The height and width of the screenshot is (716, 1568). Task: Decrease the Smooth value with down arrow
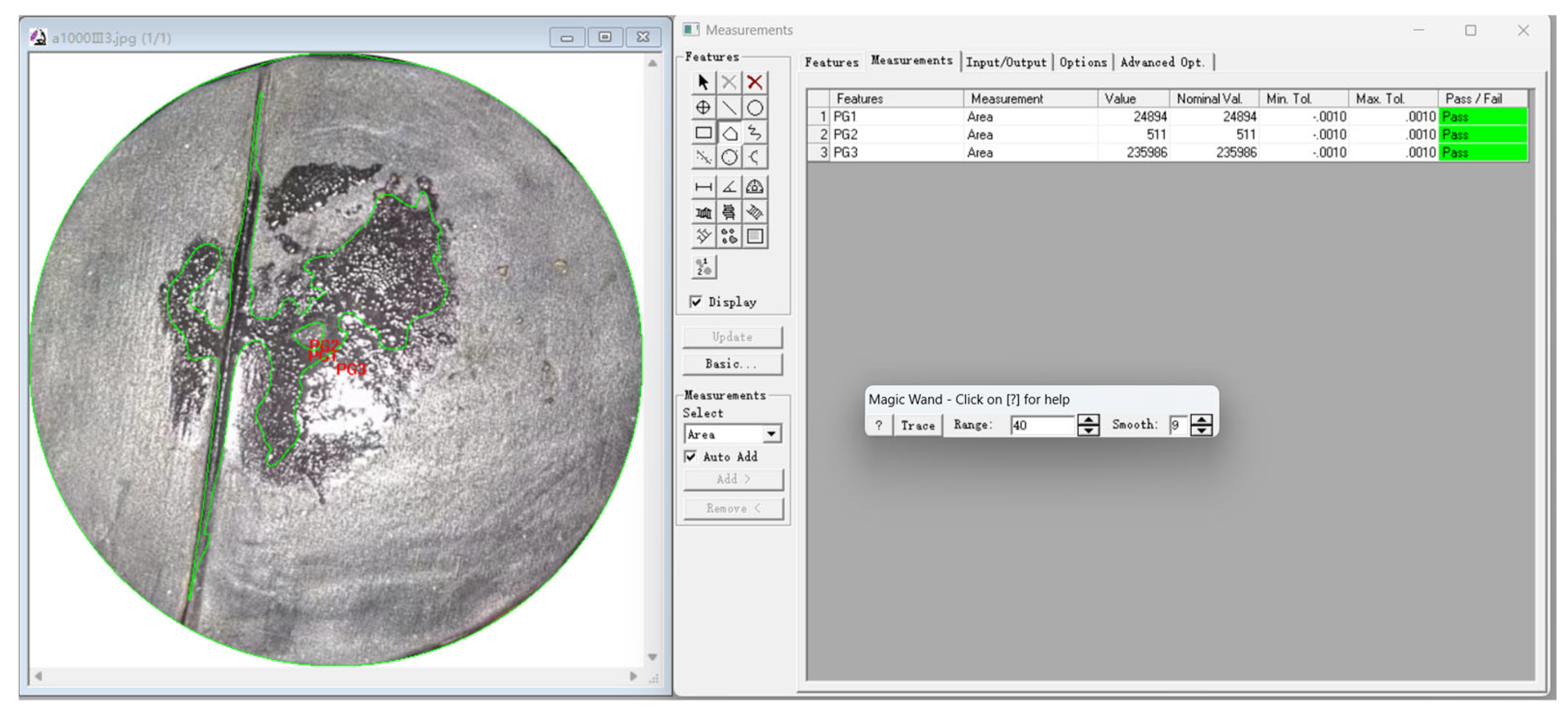(x=1201, y=430)
